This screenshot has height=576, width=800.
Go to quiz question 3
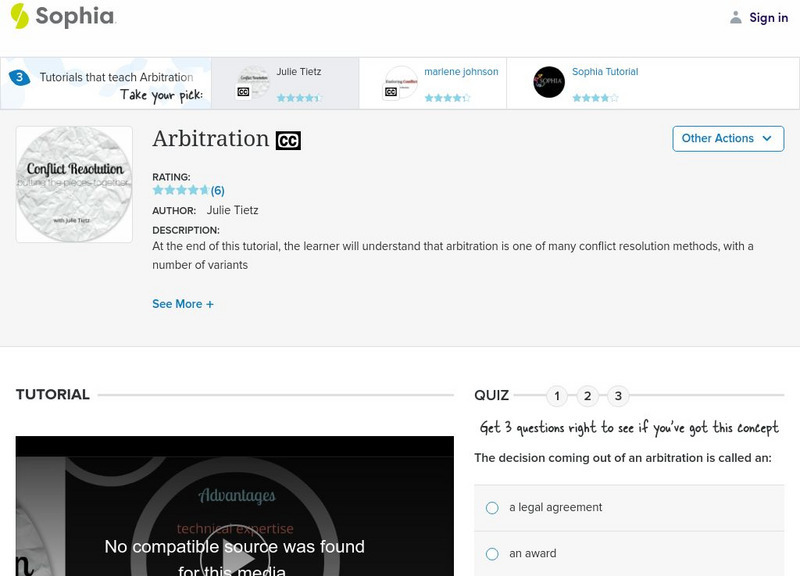click(x=618, y=396)
